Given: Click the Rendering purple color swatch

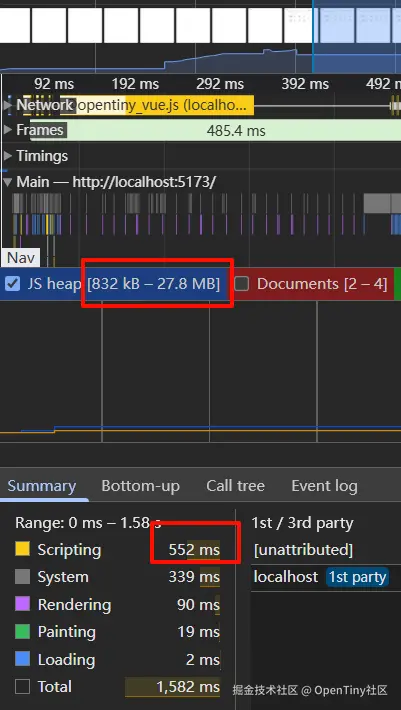Looking at the screenshot, I should (22, 604).
